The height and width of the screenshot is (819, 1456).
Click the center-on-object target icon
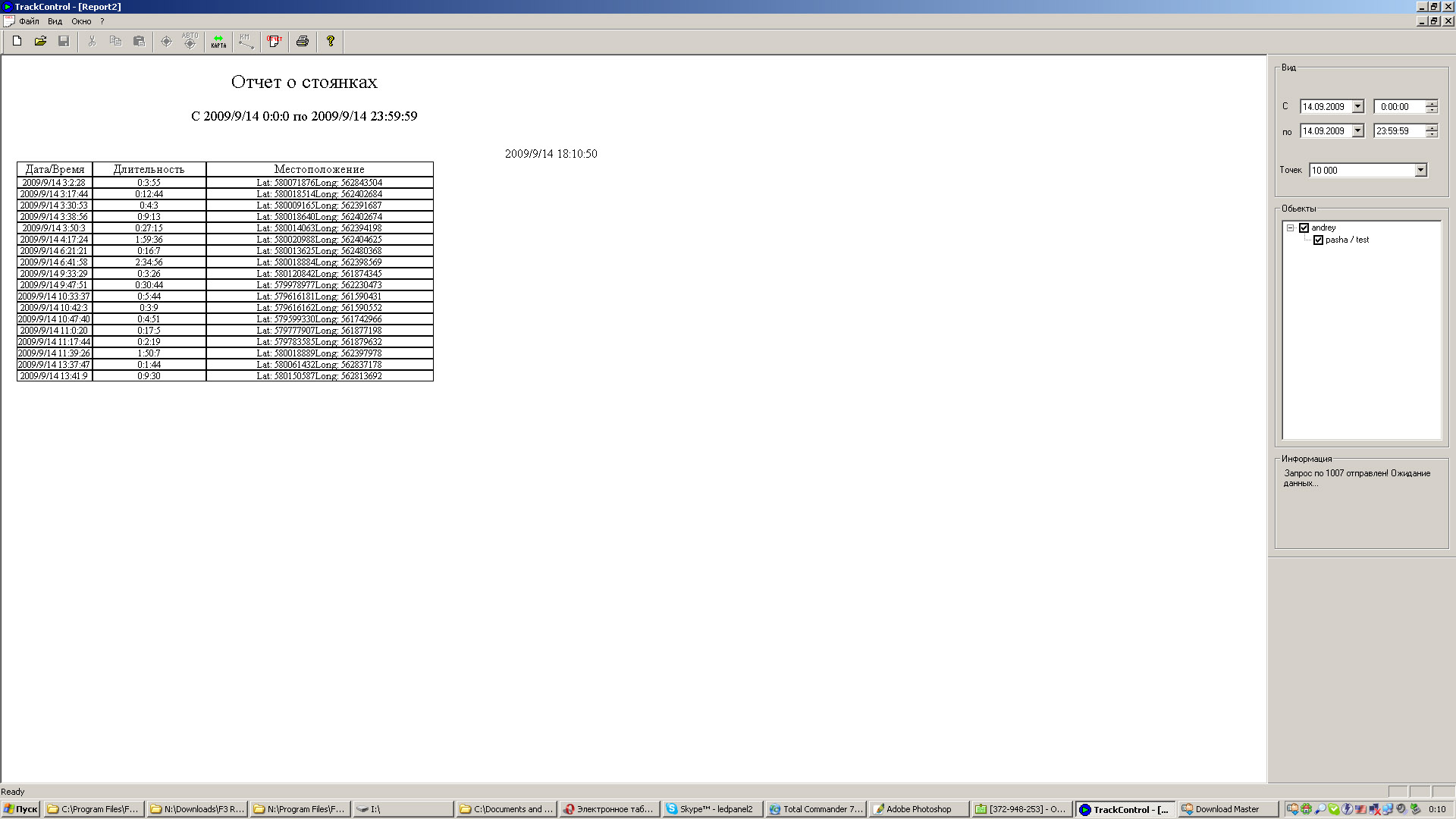(x=166, y=41)
